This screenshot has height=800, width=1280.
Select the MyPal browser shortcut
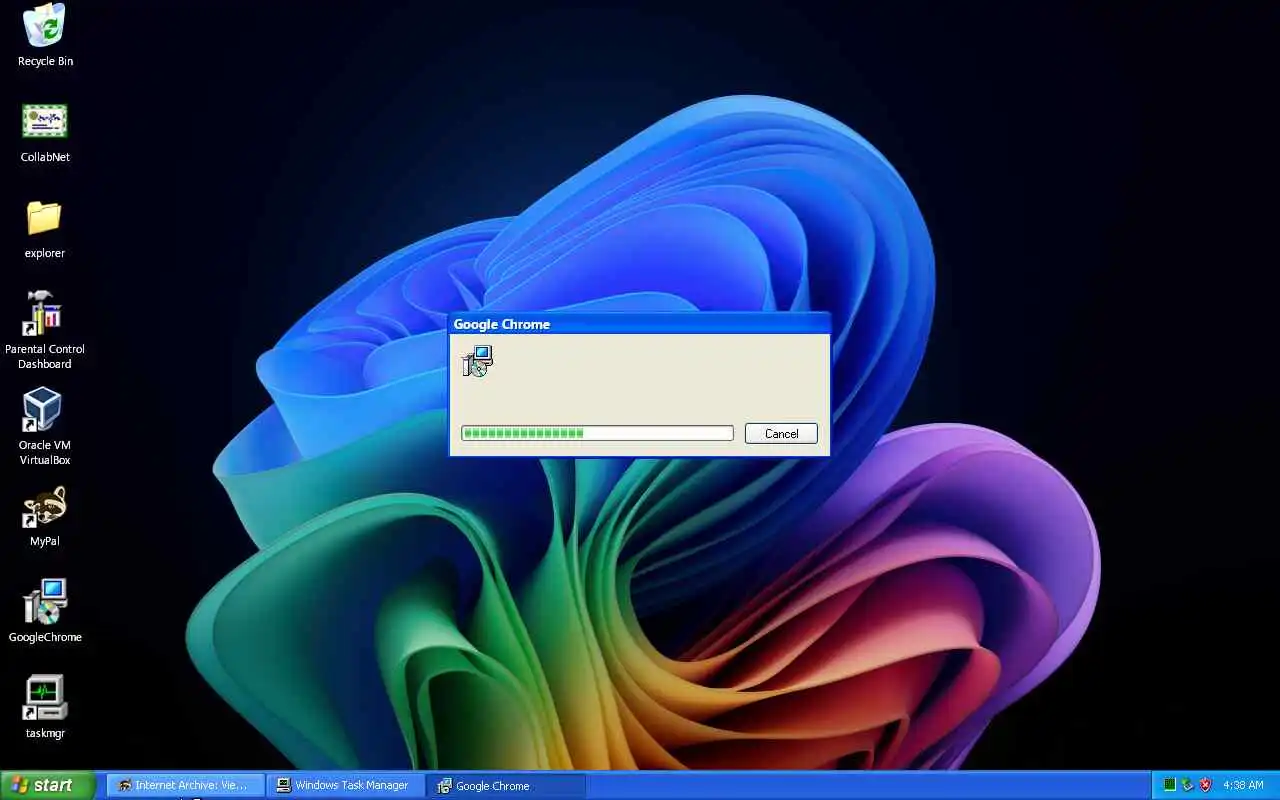point(45,517)
